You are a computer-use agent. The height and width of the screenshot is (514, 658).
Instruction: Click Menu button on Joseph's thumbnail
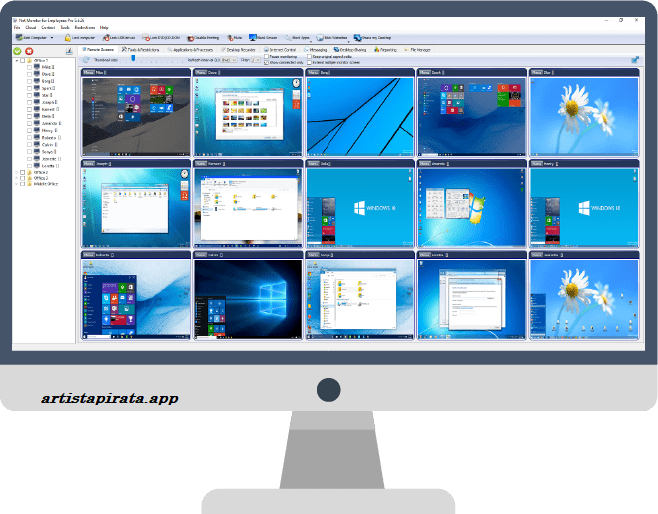[x=89, y=163]
